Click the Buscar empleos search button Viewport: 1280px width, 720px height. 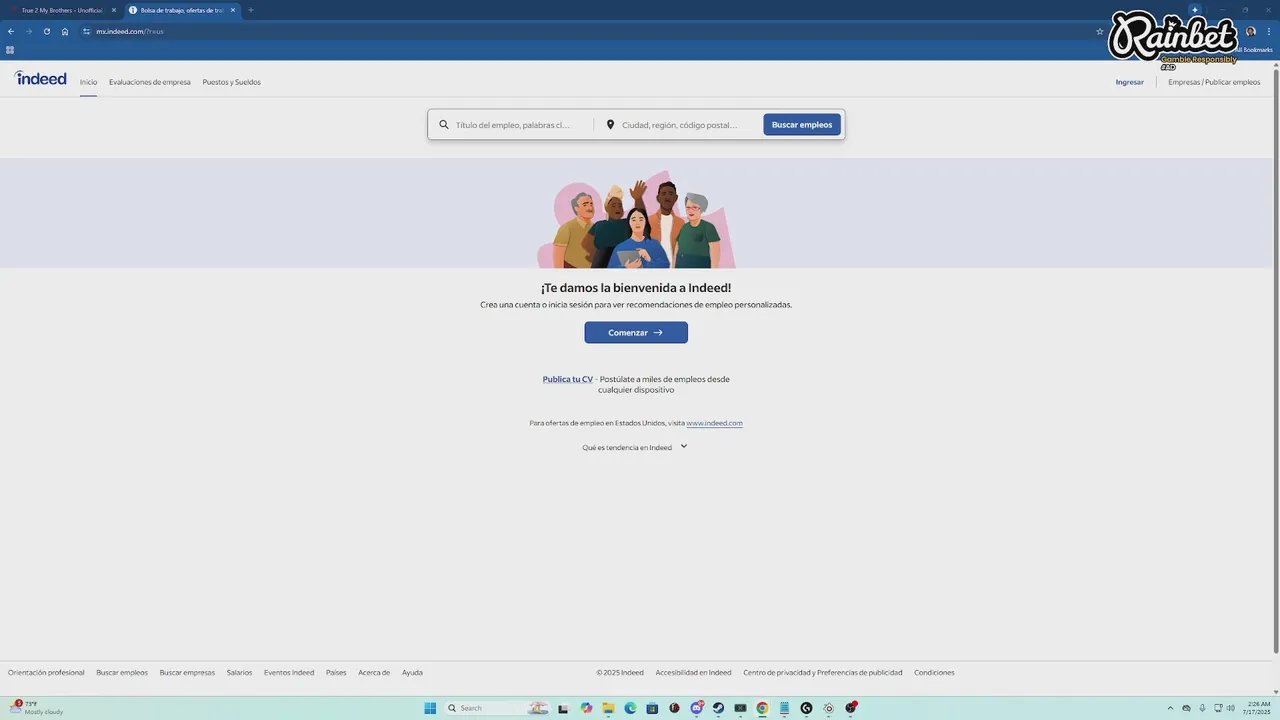802,125
